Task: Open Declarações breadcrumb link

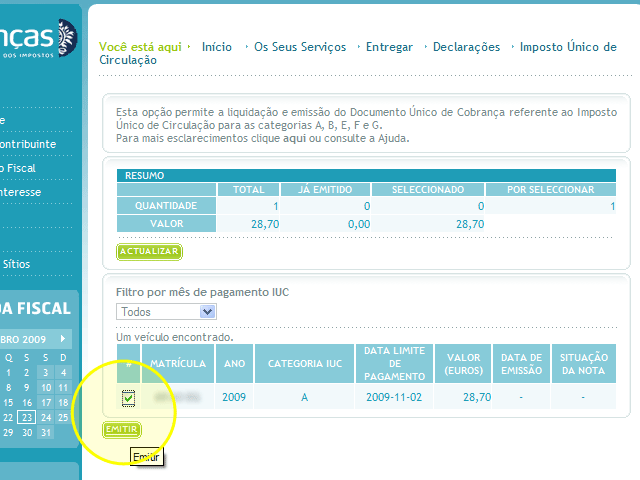Action: point(466,47)
